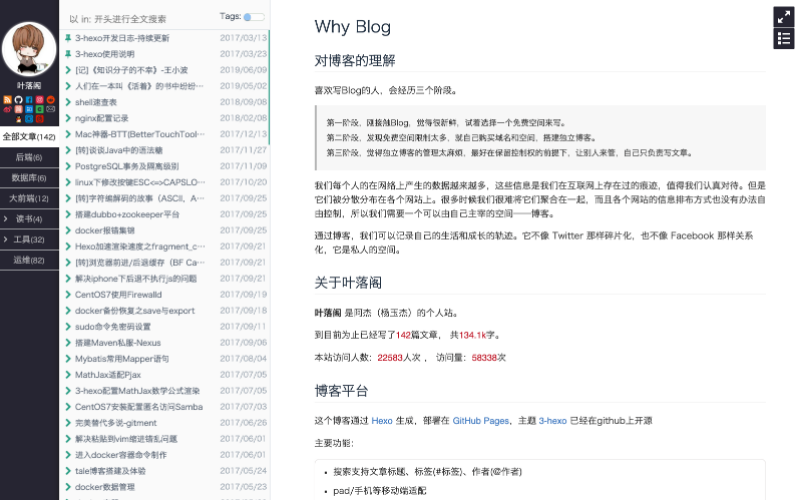Expand the 读书 category
The width and height of the screenshot is (800, 500).
click(29, 218)
